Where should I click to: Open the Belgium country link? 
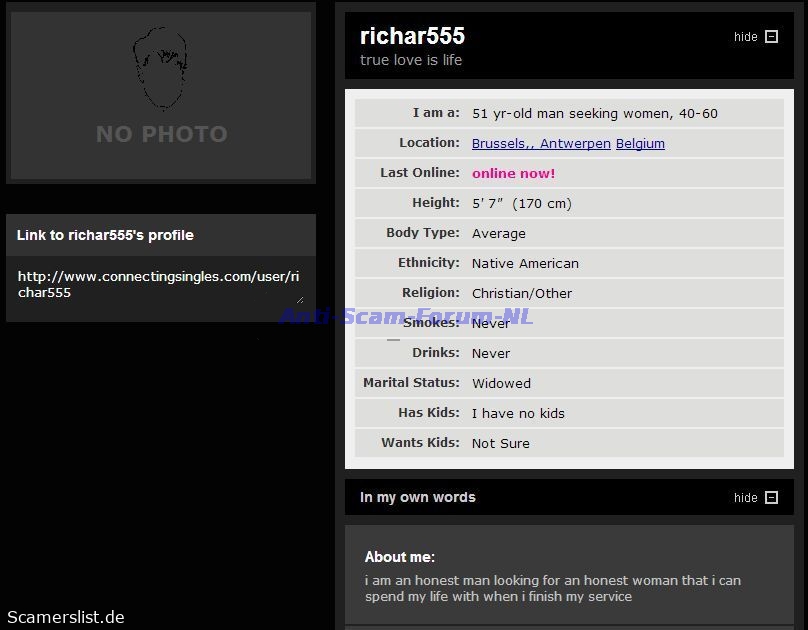[x=640, y=143]
